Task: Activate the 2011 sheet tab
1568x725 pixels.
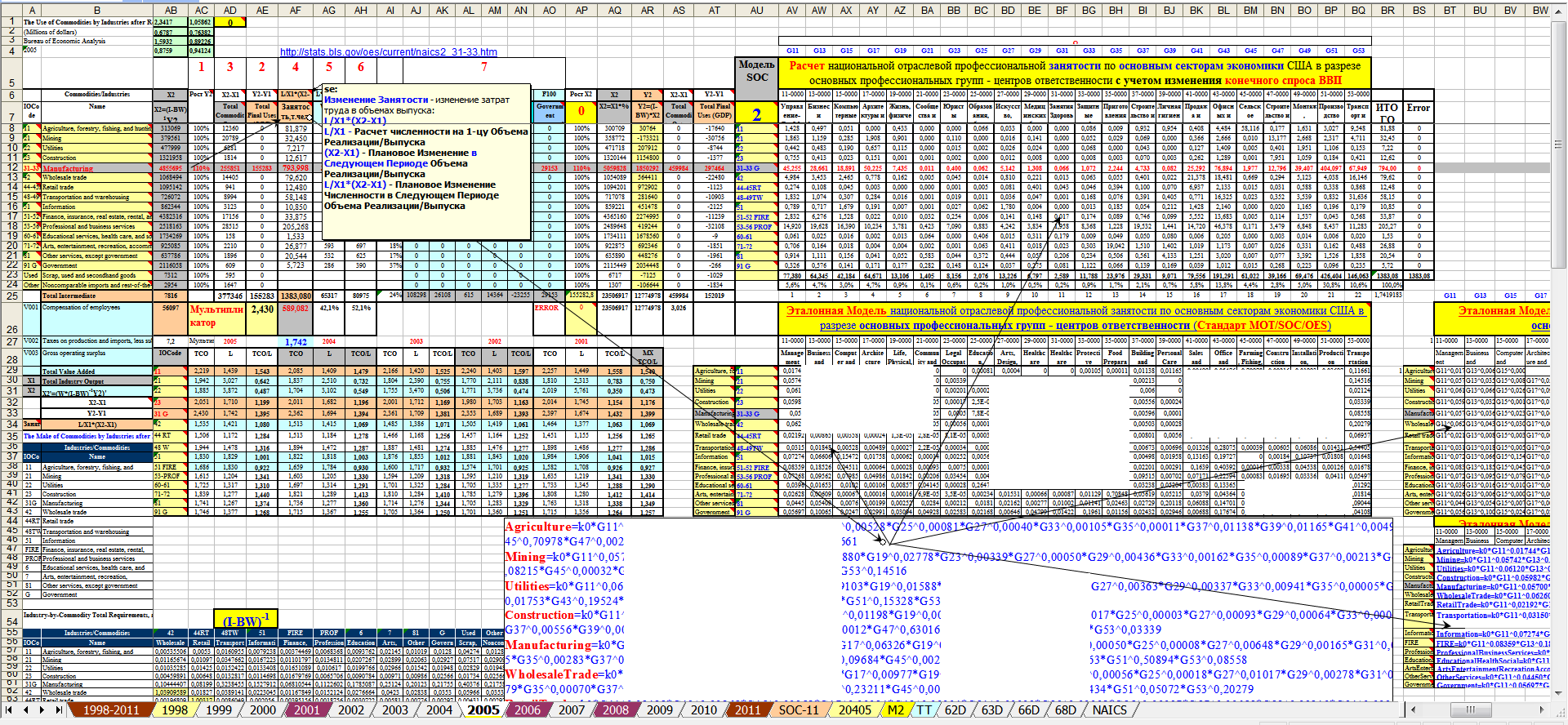Action: pos(747,710)
